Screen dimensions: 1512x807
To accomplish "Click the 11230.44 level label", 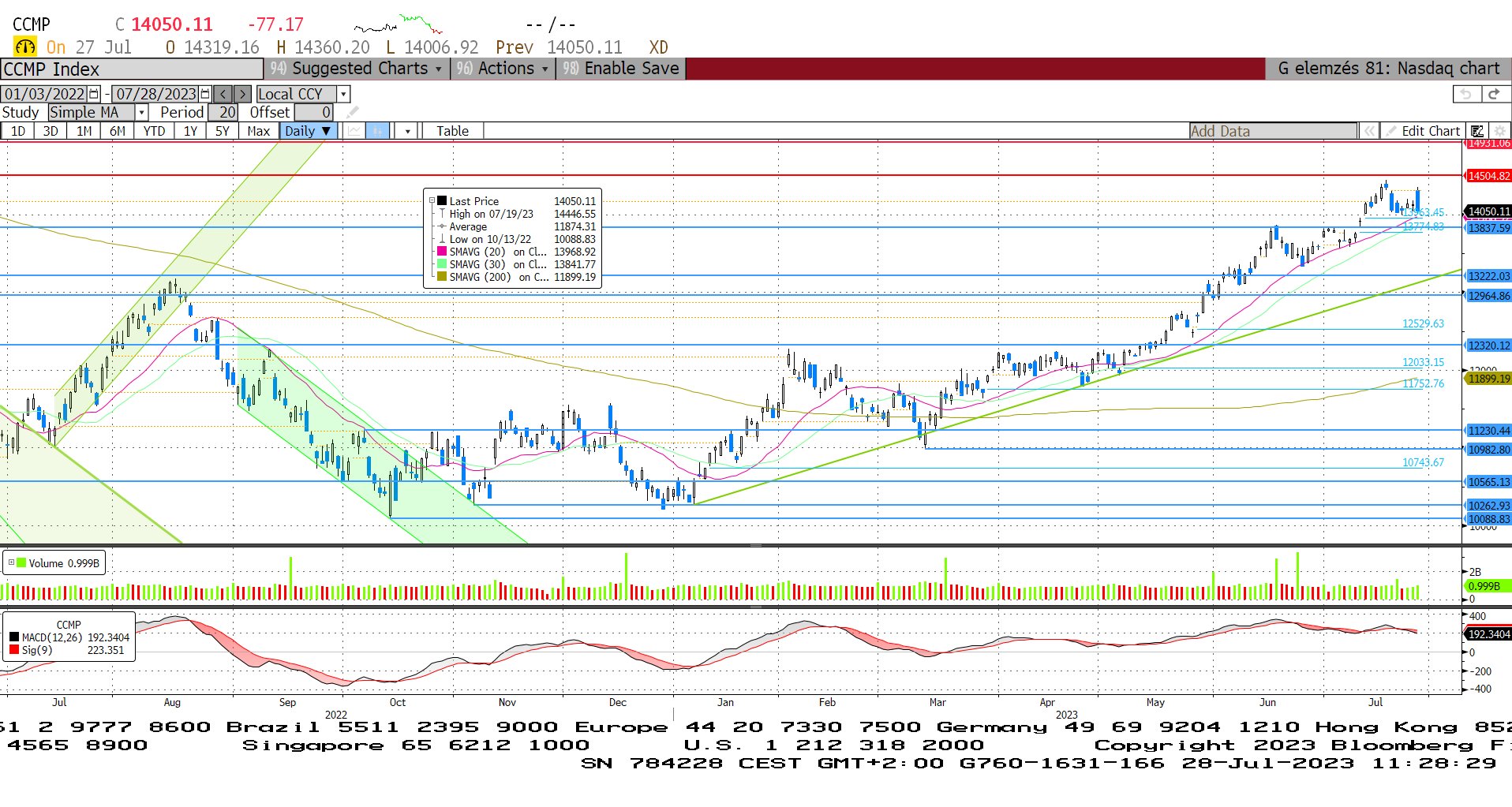I will pyautogui.click(x=1488, y=431).
